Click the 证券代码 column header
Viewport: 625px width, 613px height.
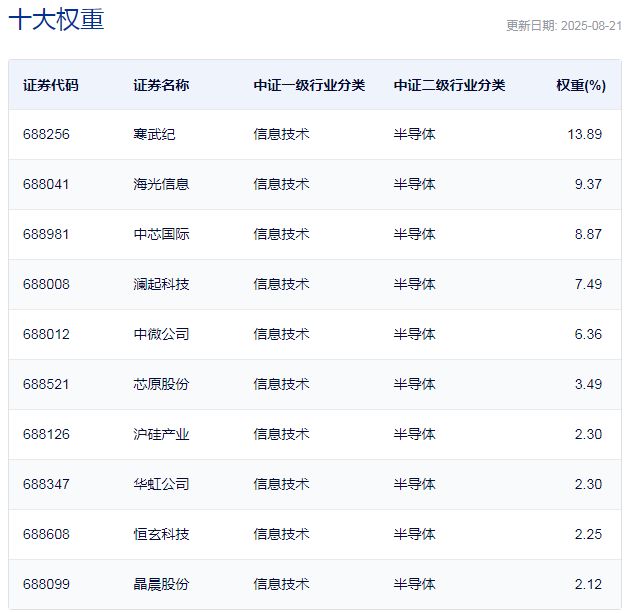pyautogui.click(x=50, y=85)
